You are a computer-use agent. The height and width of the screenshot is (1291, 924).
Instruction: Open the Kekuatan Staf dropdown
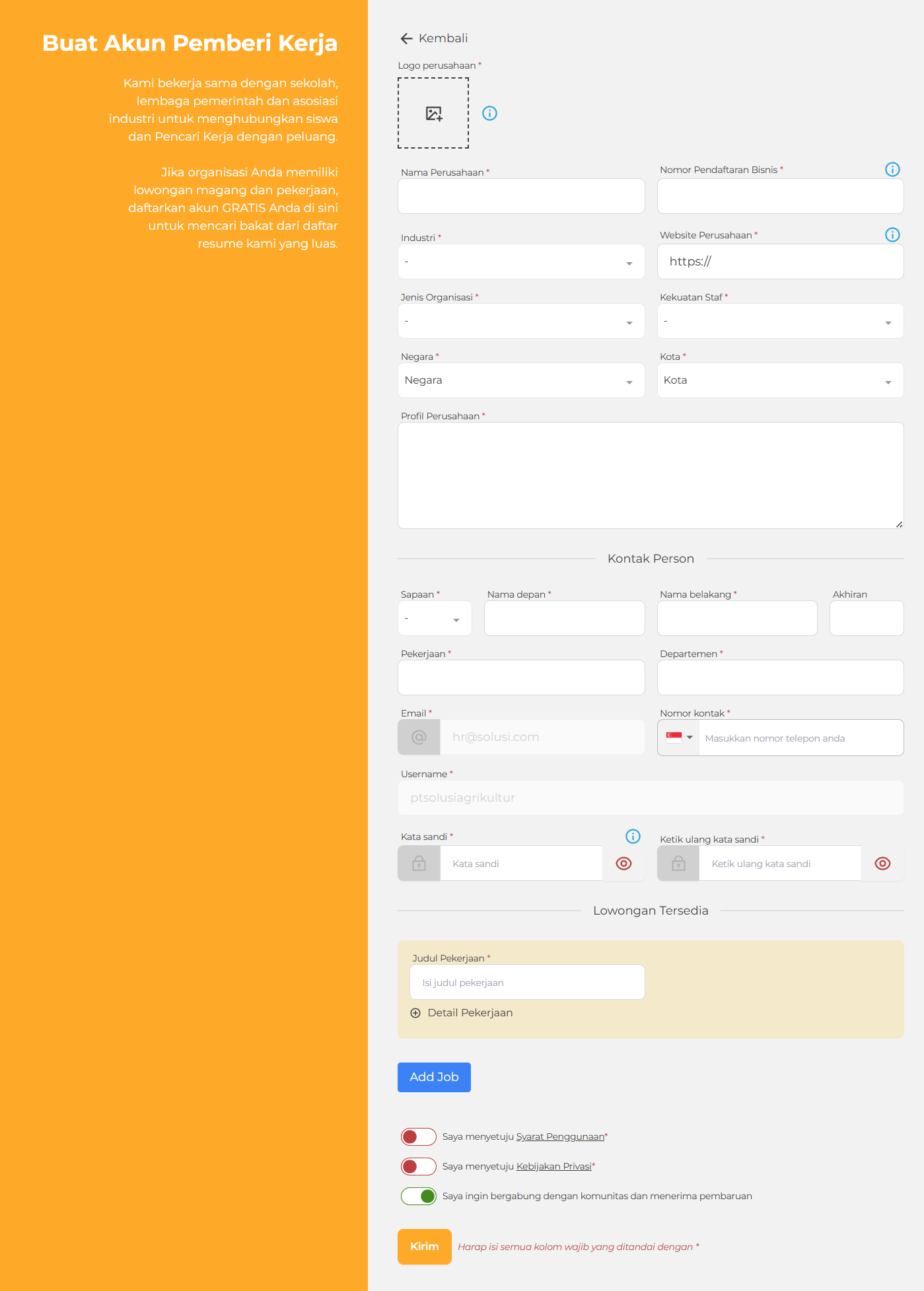pyautogui.click(x=779, y=322)
